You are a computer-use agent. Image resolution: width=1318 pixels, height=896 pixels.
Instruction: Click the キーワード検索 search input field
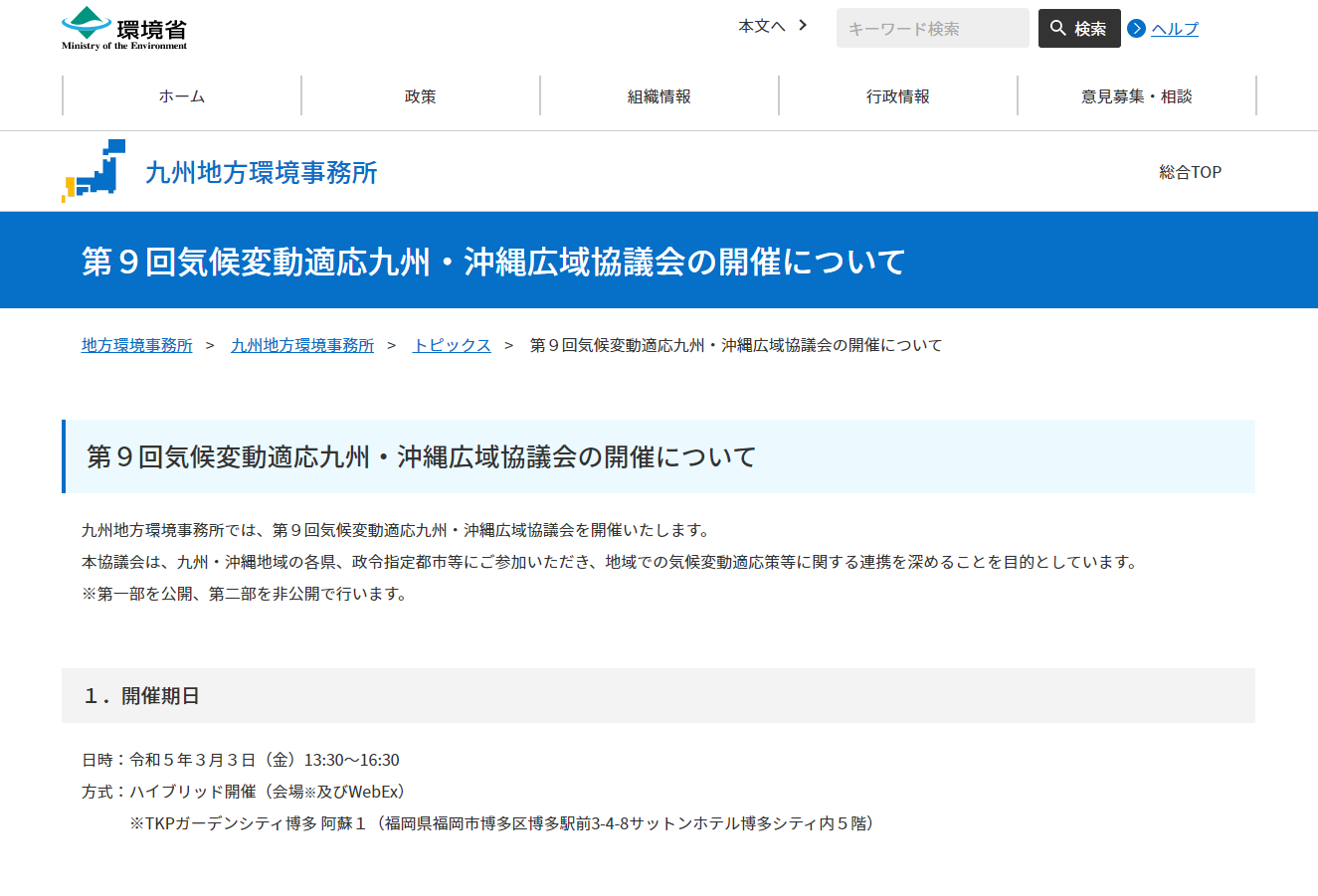(x=932, y=27)
